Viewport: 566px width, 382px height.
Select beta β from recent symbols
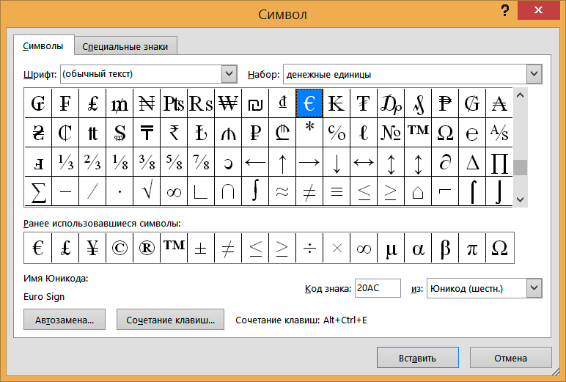[445, 248]
